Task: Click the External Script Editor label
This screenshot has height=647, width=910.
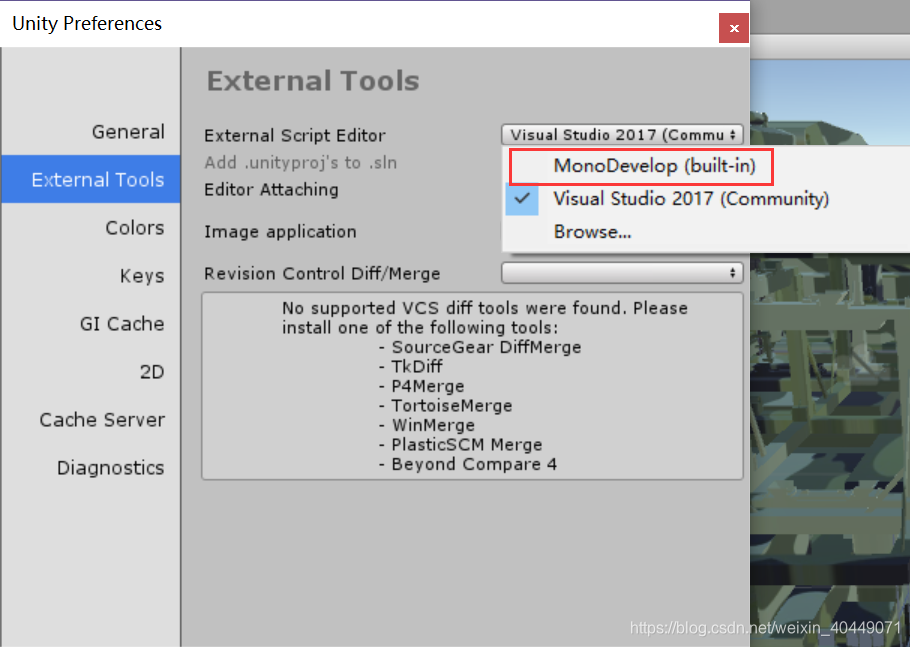Action: pyautogui.click(x=294, y=135)
